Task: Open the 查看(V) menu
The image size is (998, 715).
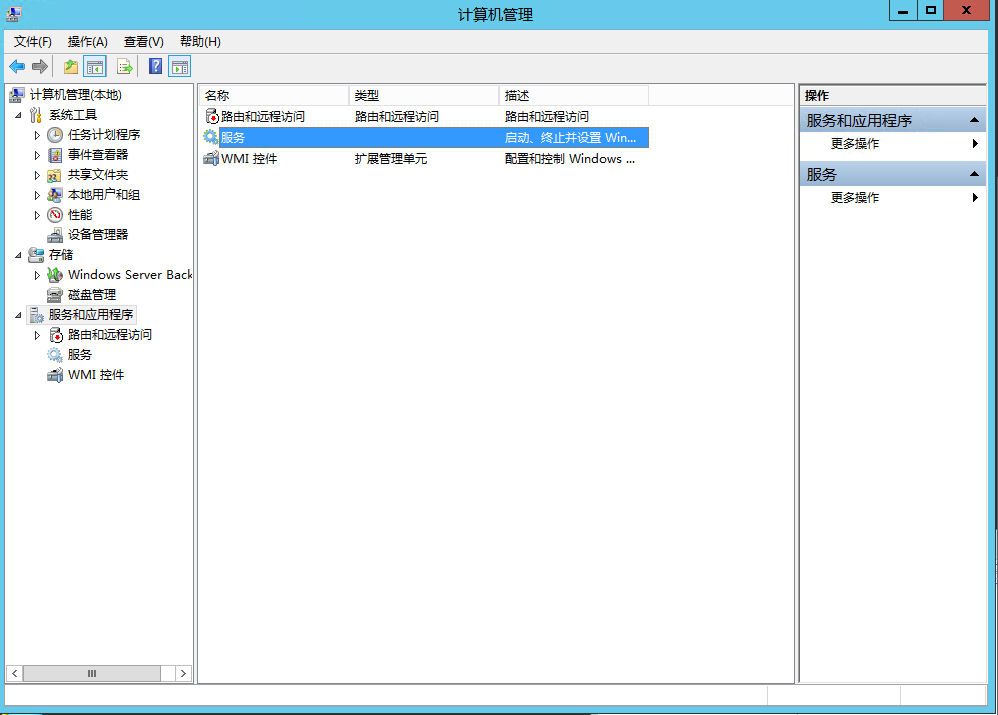Action: (x=143, y=41)
